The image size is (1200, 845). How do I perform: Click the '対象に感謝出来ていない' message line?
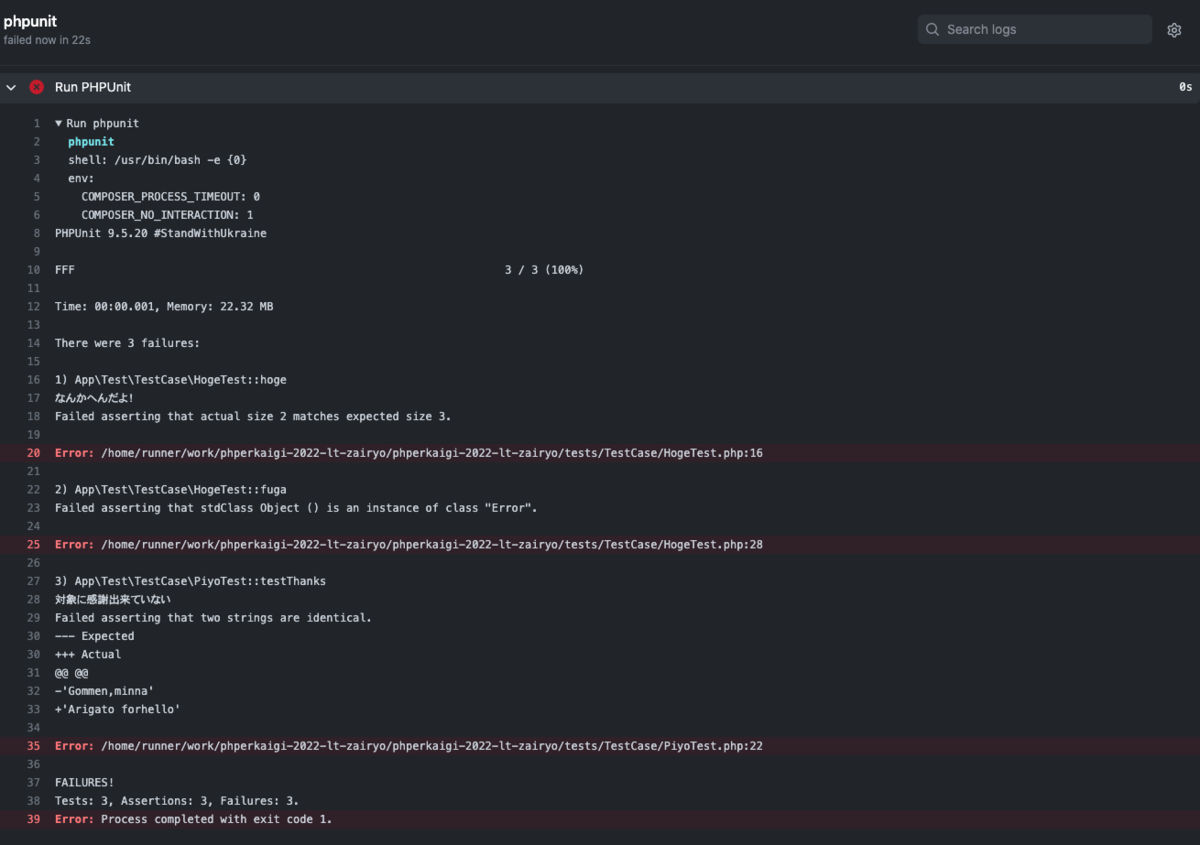(113, 600)
